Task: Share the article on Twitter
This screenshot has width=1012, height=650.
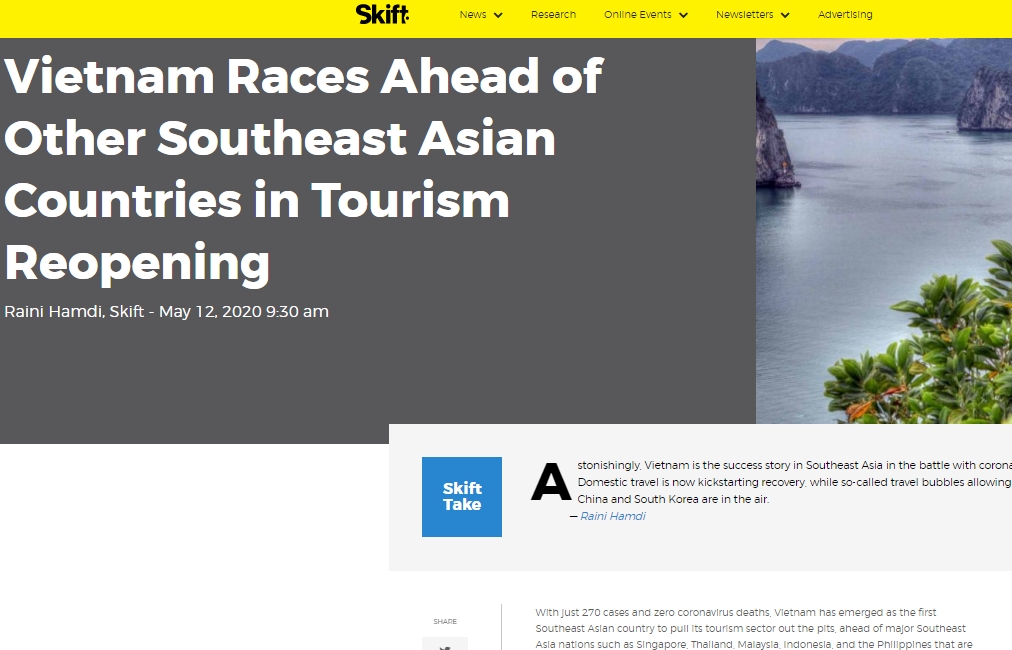Action: (x=445, y=645)
